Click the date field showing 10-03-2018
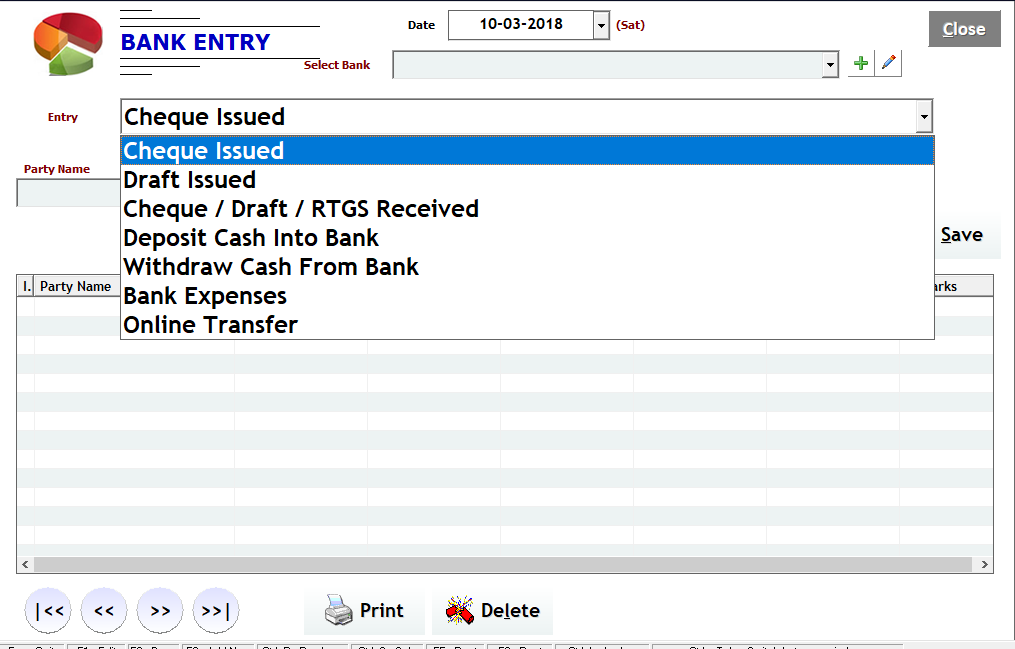1015x649 pixels. point(521,25)
